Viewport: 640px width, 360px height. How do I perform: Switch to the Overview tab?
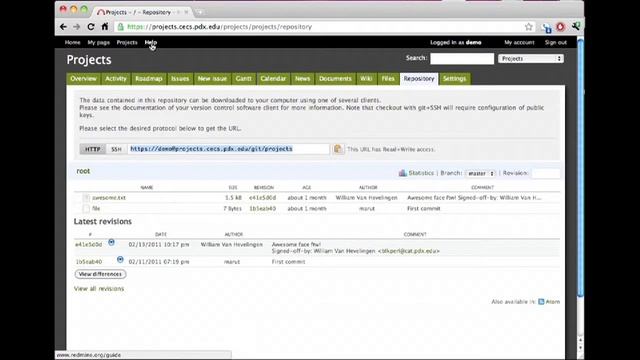83,79
